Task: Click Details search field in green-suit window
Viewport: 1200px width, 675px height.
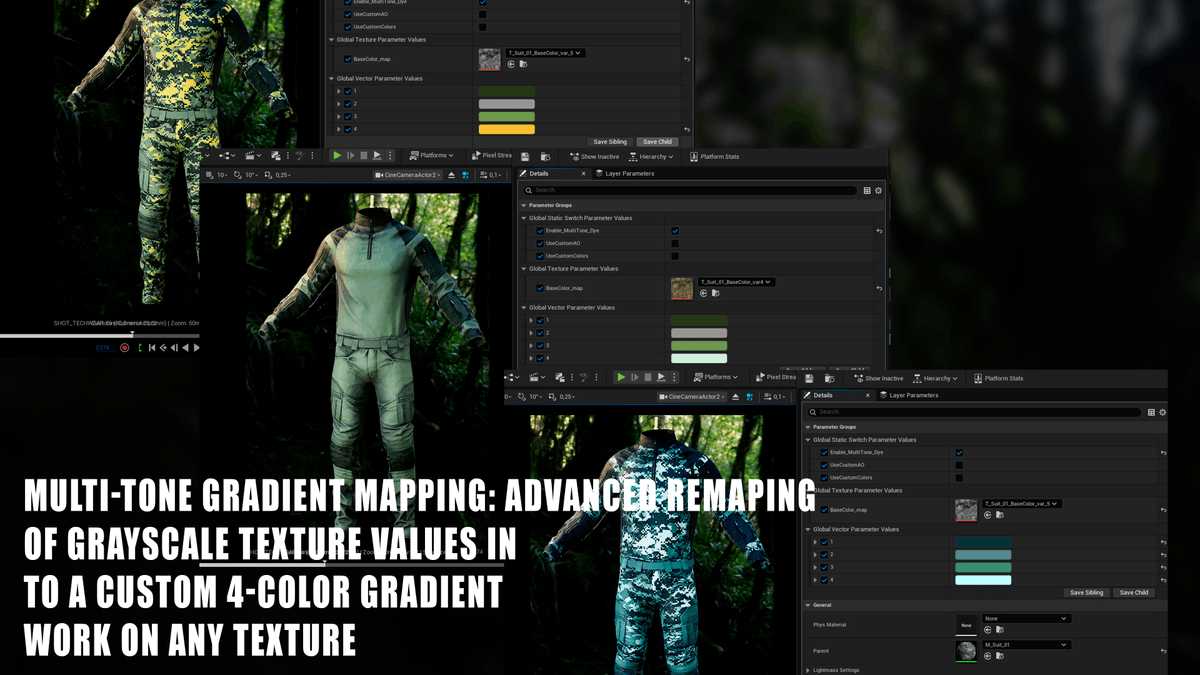Action: pyautogui.click(x=690, y=190)
